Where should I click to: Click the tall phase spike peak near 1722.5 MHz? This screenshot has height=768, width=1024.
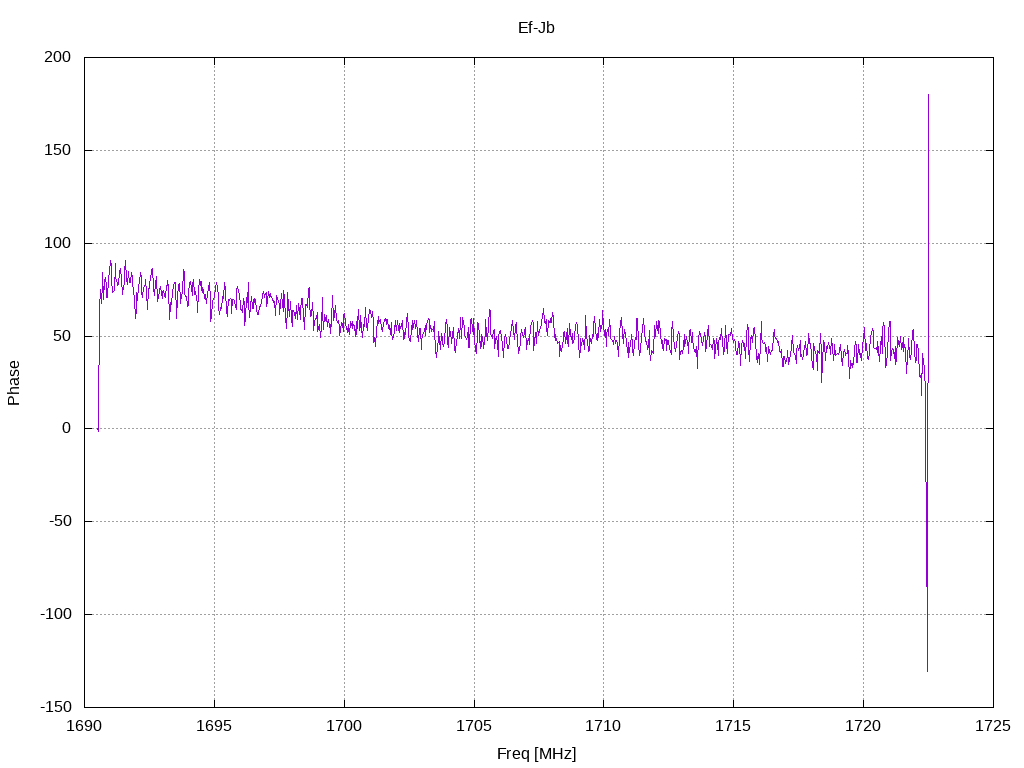(x=928, y=95)
